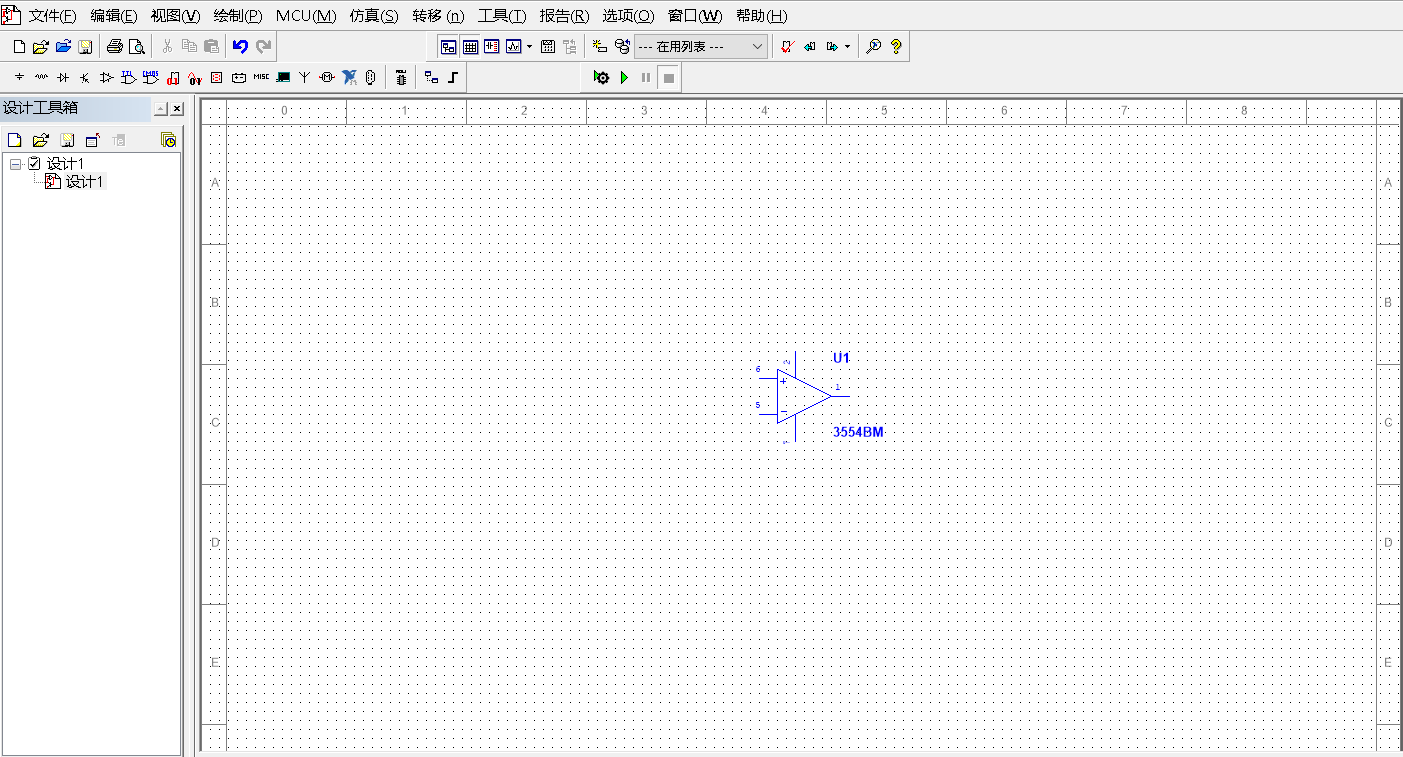This screenshot has width=1403, height=757.
Task: Click the green Run simulation button
Action: [x=624, y=77]
